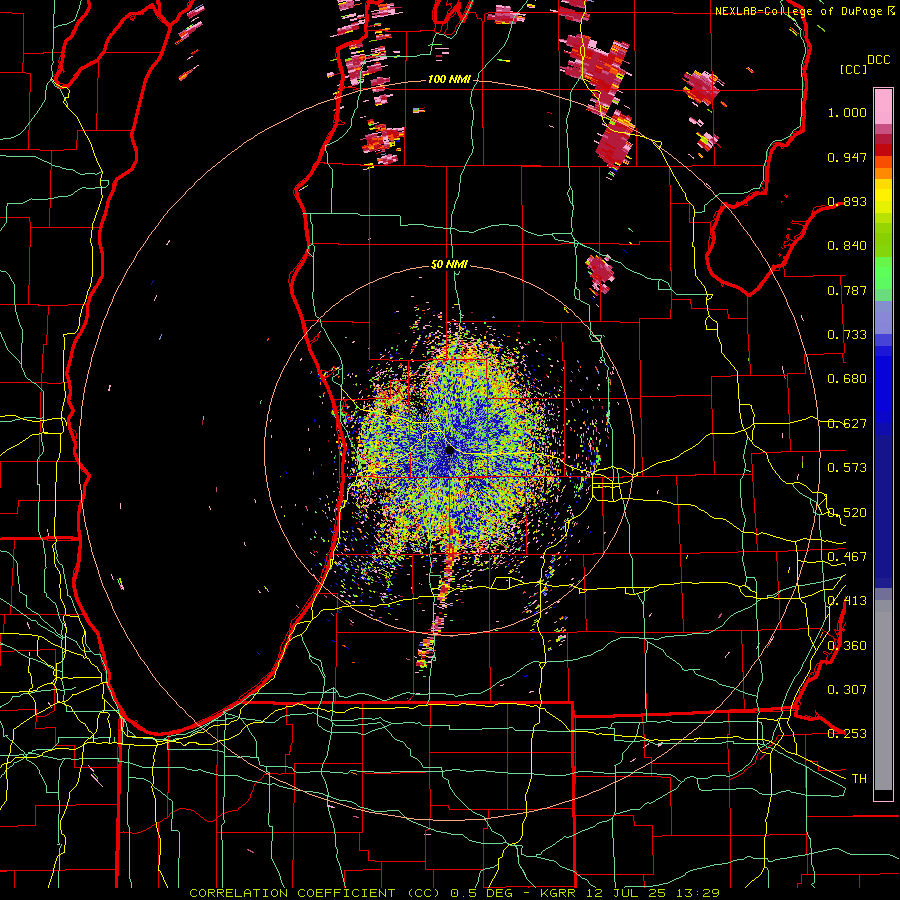Select the 0.413 color scale value
The width and height of the screenshot is (900, 900).
tap(847, 601)
